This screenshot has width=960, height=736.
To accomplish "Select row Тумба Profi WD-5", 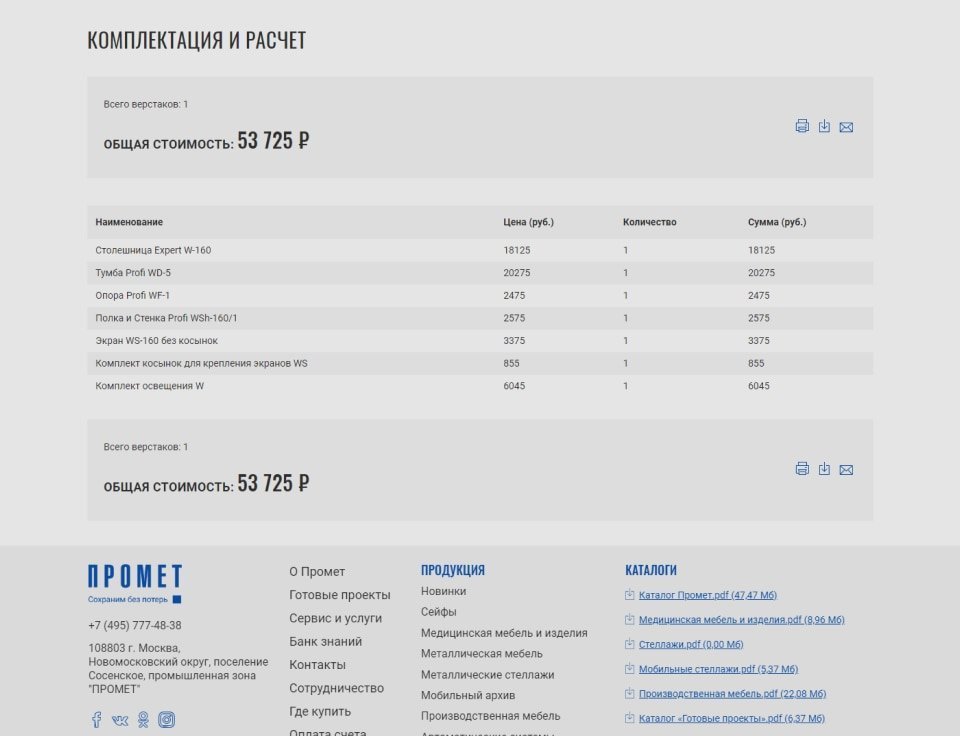I will 480,272.
